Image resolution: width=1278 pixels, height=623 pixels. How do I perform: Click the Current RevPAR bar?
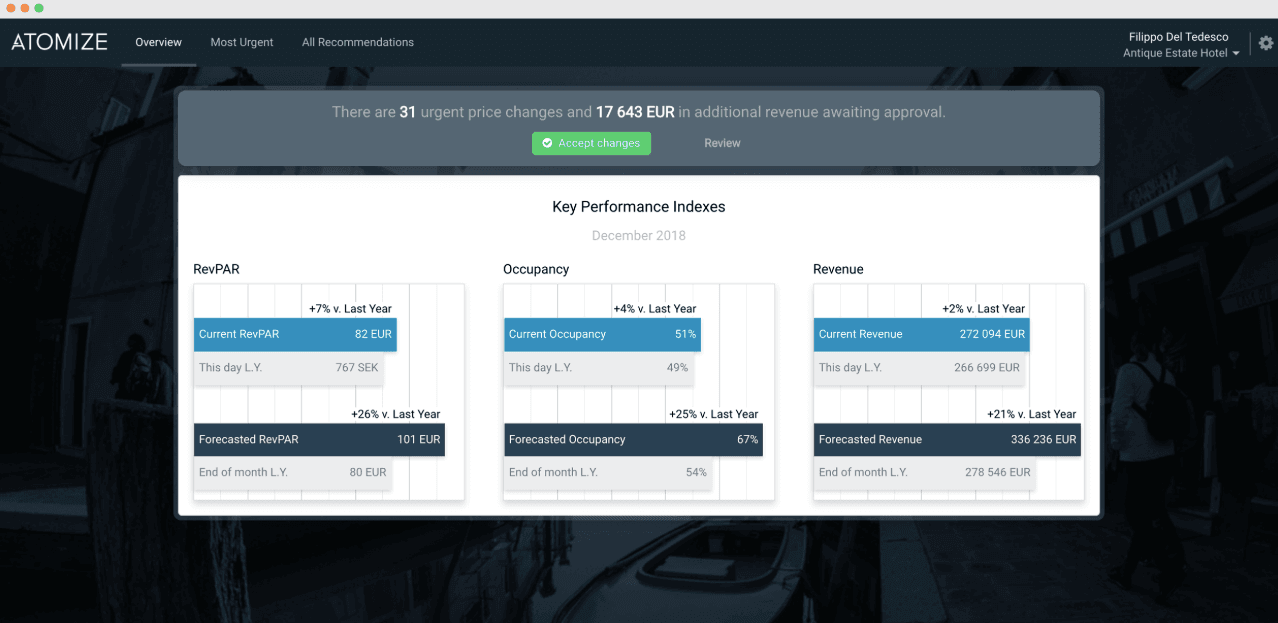[x=295, y=335]
